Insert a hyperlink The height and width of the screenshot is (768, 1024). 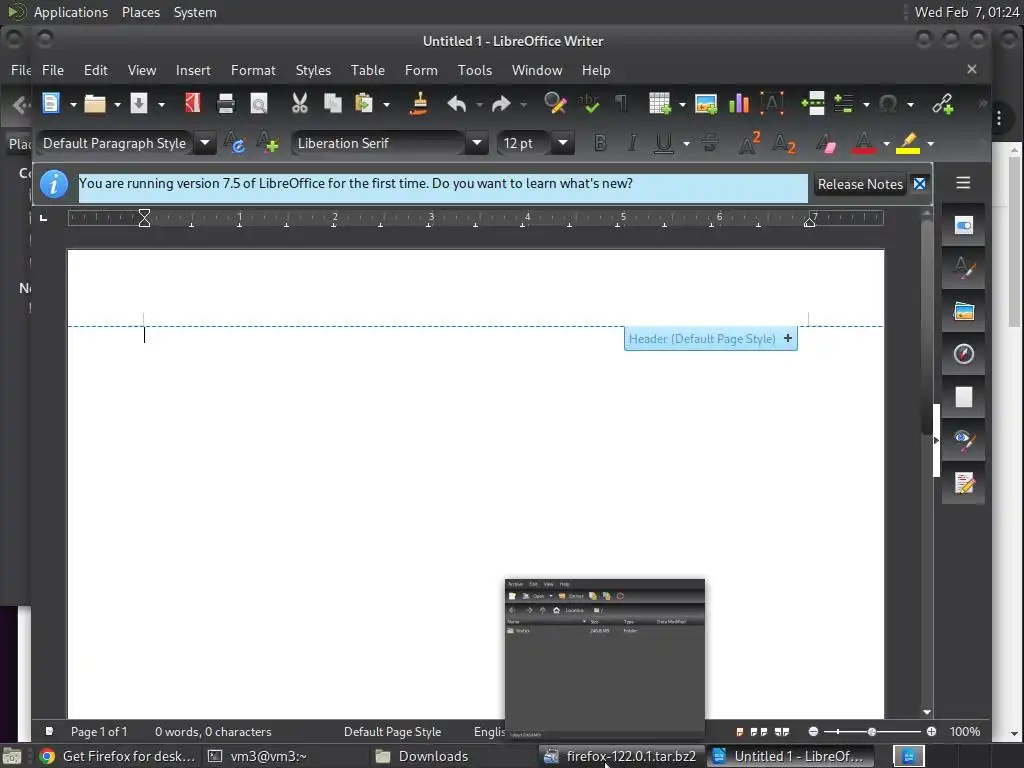(942, 103)
